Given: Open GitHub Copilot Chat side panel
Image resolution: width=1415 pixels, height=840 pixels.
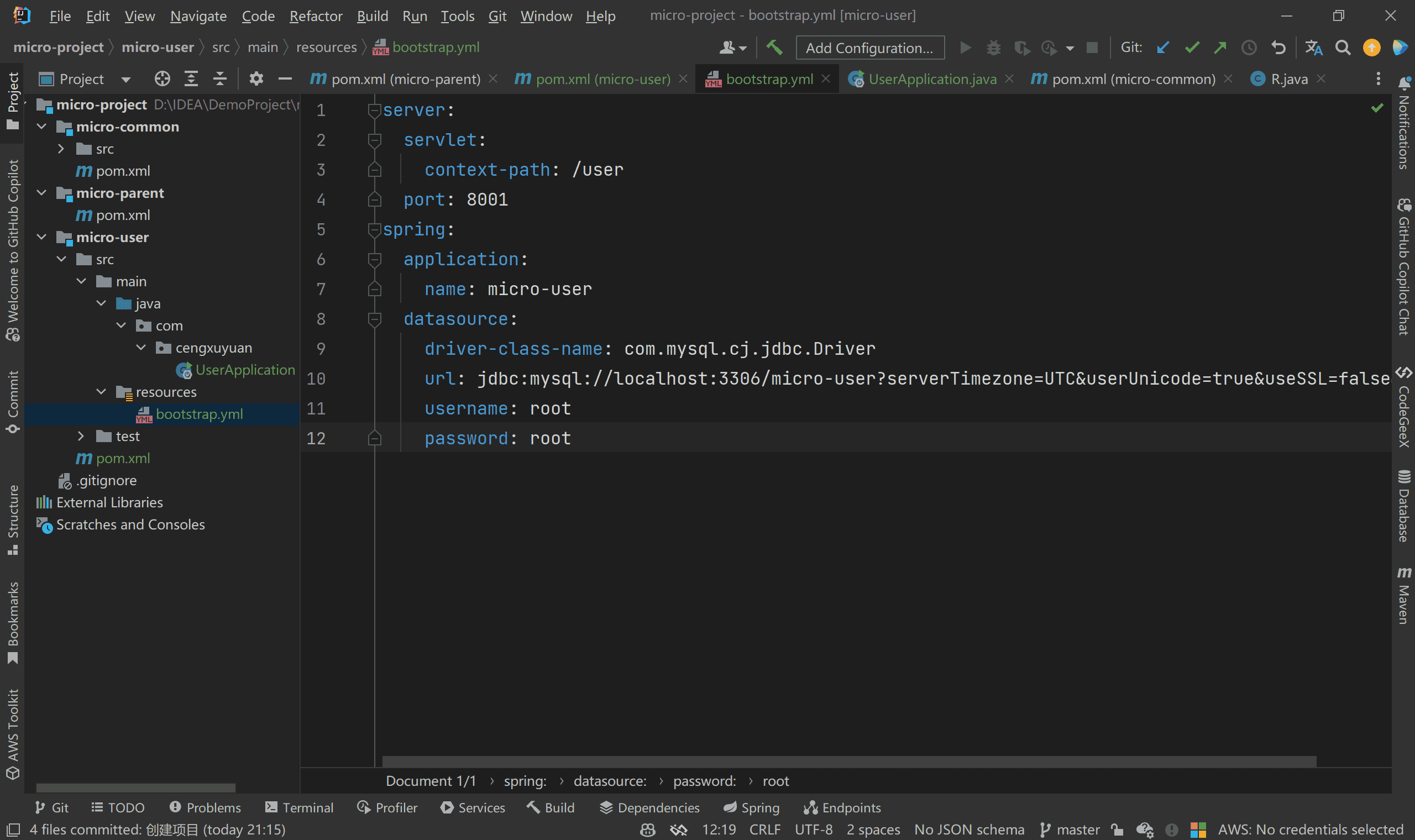Looking at the screenshot, I should (1404, 266).
